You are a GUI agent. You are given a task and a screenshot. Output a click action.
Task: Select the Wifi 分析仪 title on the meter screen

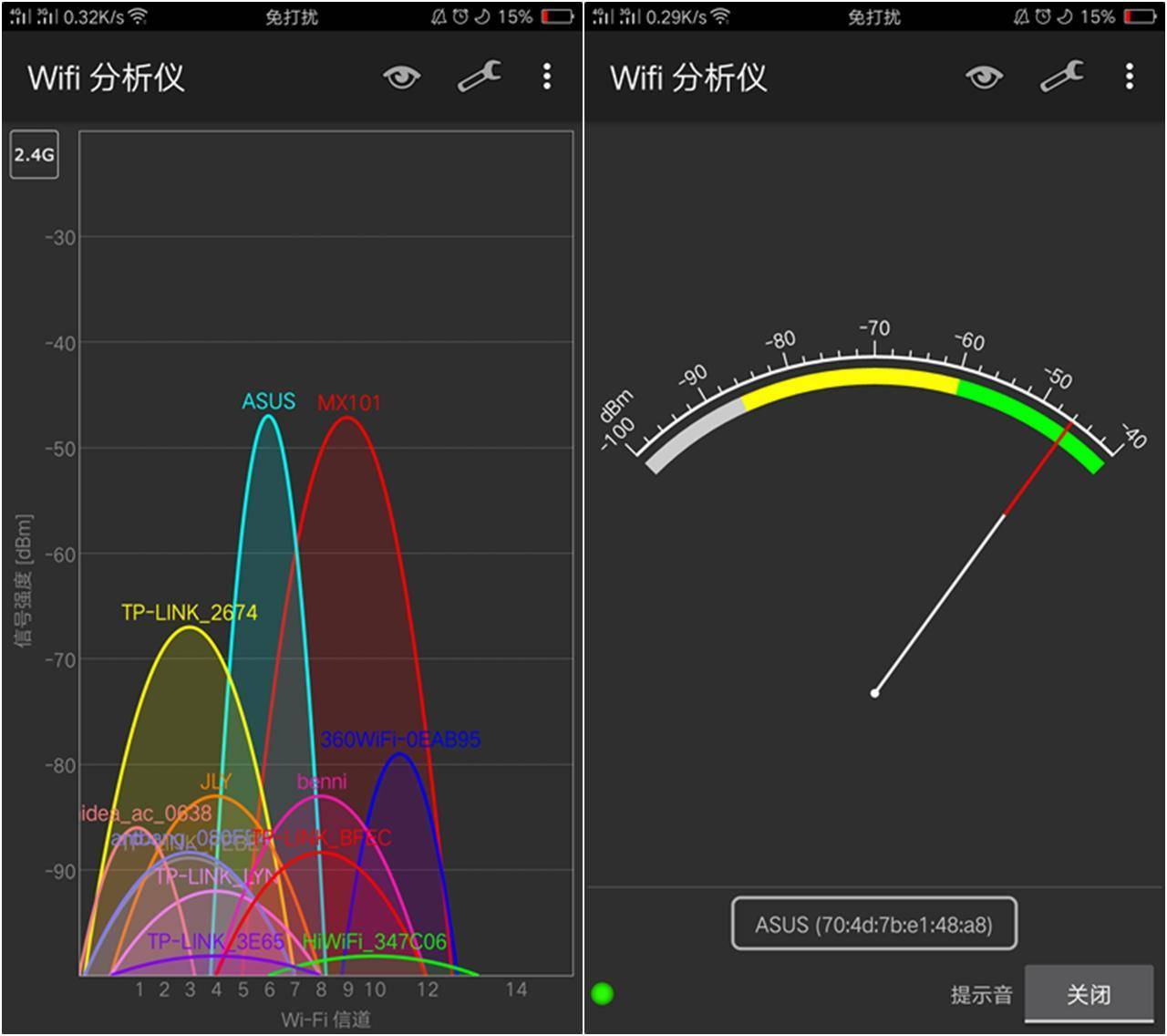pos(690,78)
